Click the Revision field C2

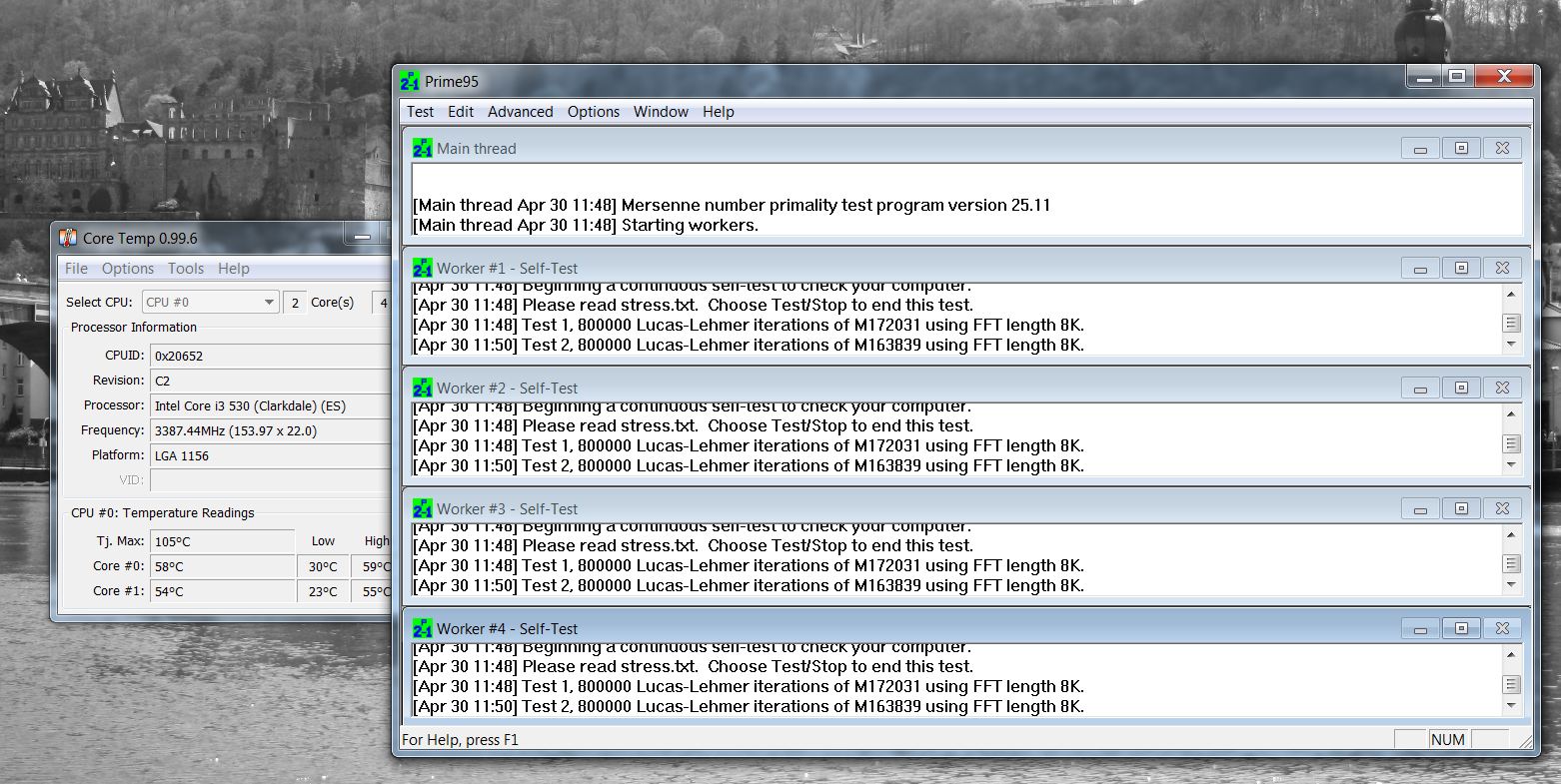[x=270, y=381]
